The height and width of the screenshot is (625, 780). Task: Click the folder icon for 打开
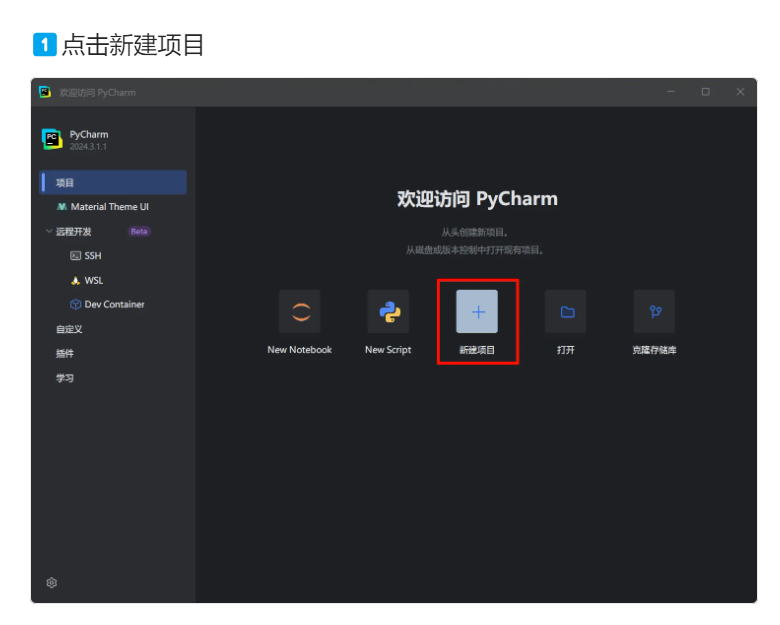coord(566,312)
